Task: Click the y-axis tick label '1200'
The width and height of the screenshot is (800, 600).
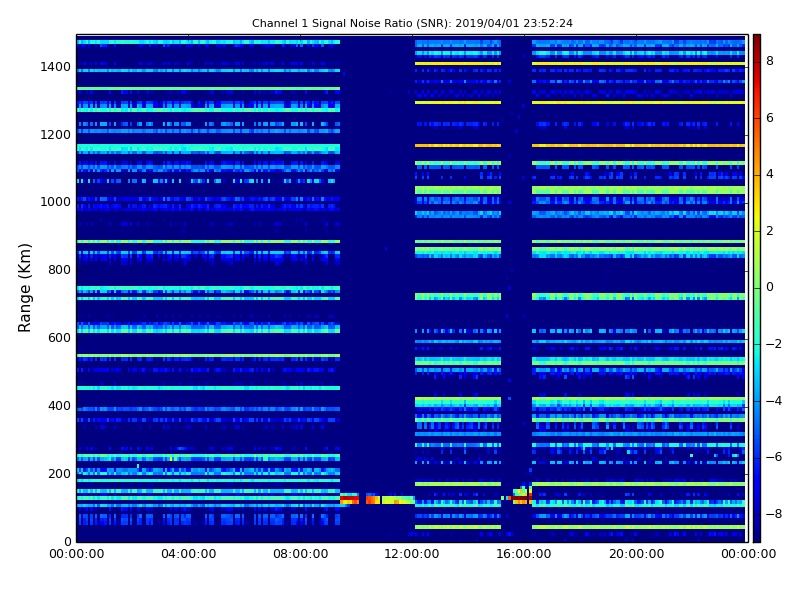Action: 56,135
